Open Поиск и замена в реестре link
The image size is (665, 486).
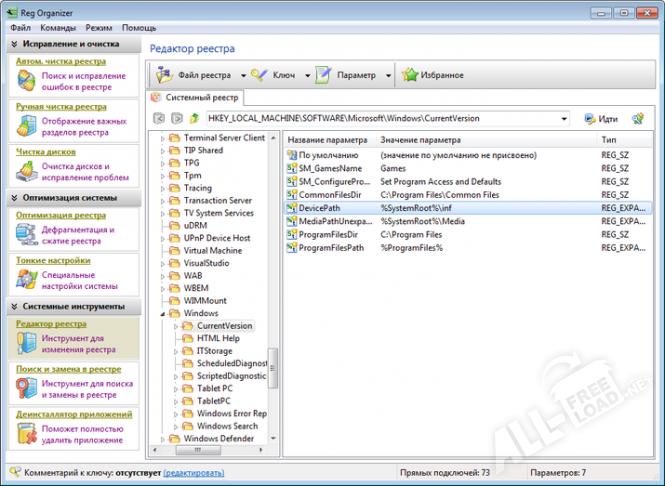click(x=74, y=369)
